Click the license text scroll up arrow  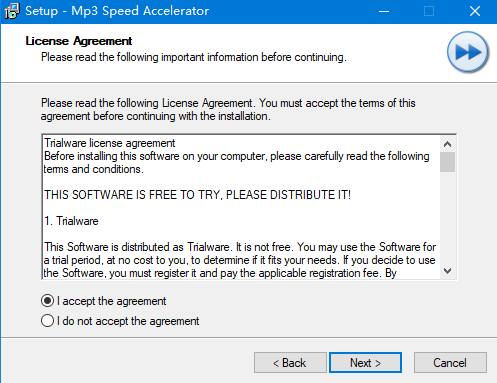pos(447,144)
